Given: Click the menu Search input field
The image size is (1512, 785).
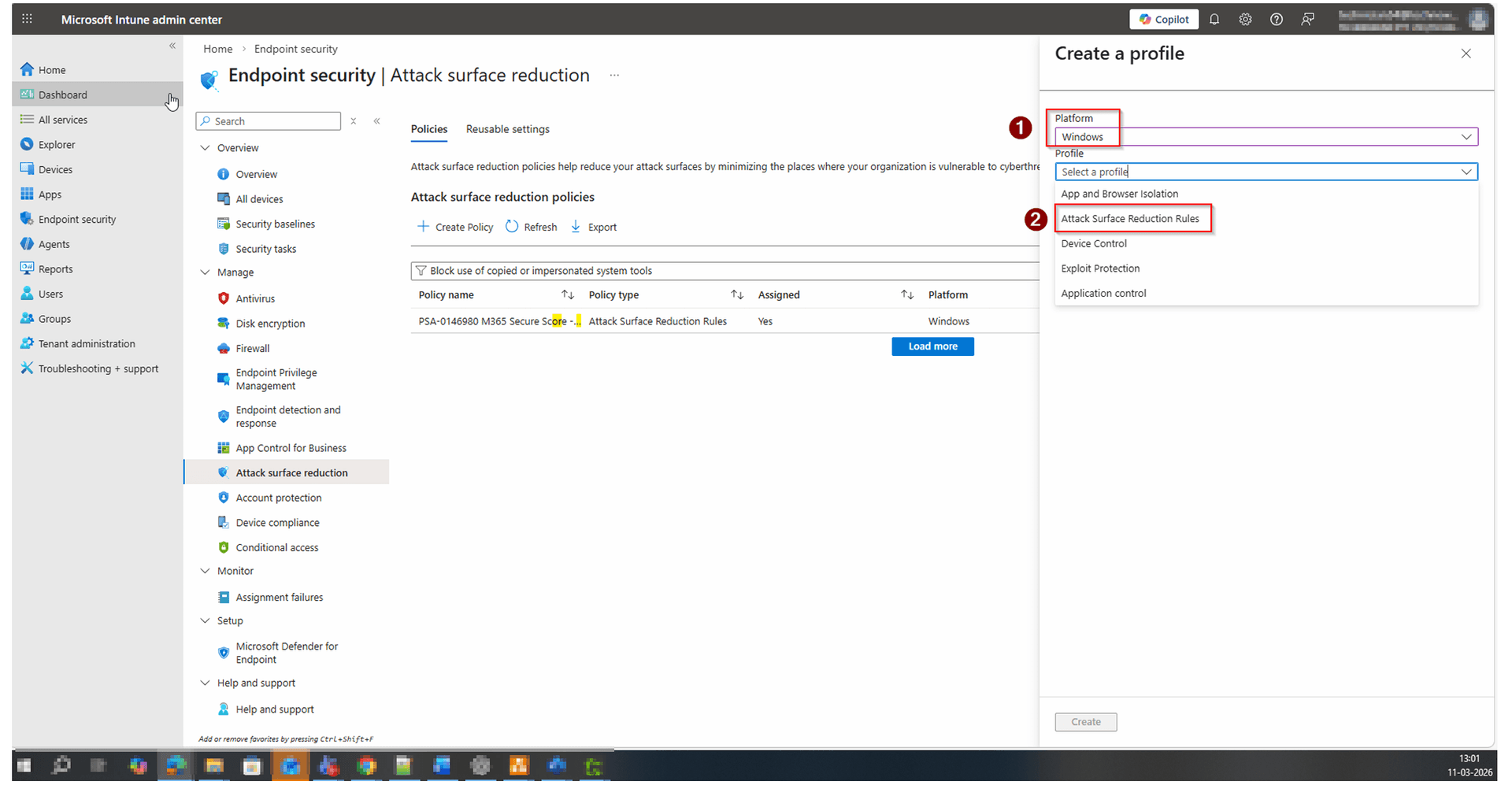Looking at the screenshot, I should click(x=269, y=121).
